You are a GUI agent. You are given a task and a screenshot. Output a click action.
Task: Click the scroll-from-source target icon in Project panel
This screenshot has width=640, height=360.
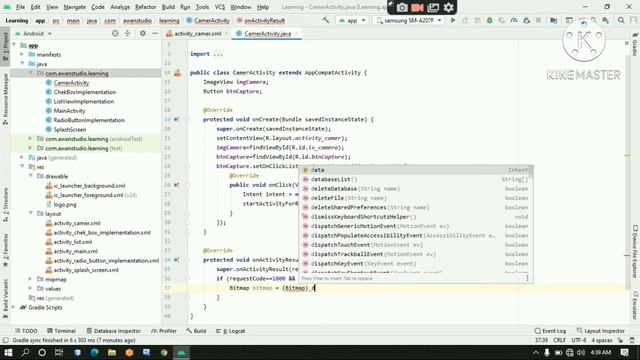[x=115, y=33]
